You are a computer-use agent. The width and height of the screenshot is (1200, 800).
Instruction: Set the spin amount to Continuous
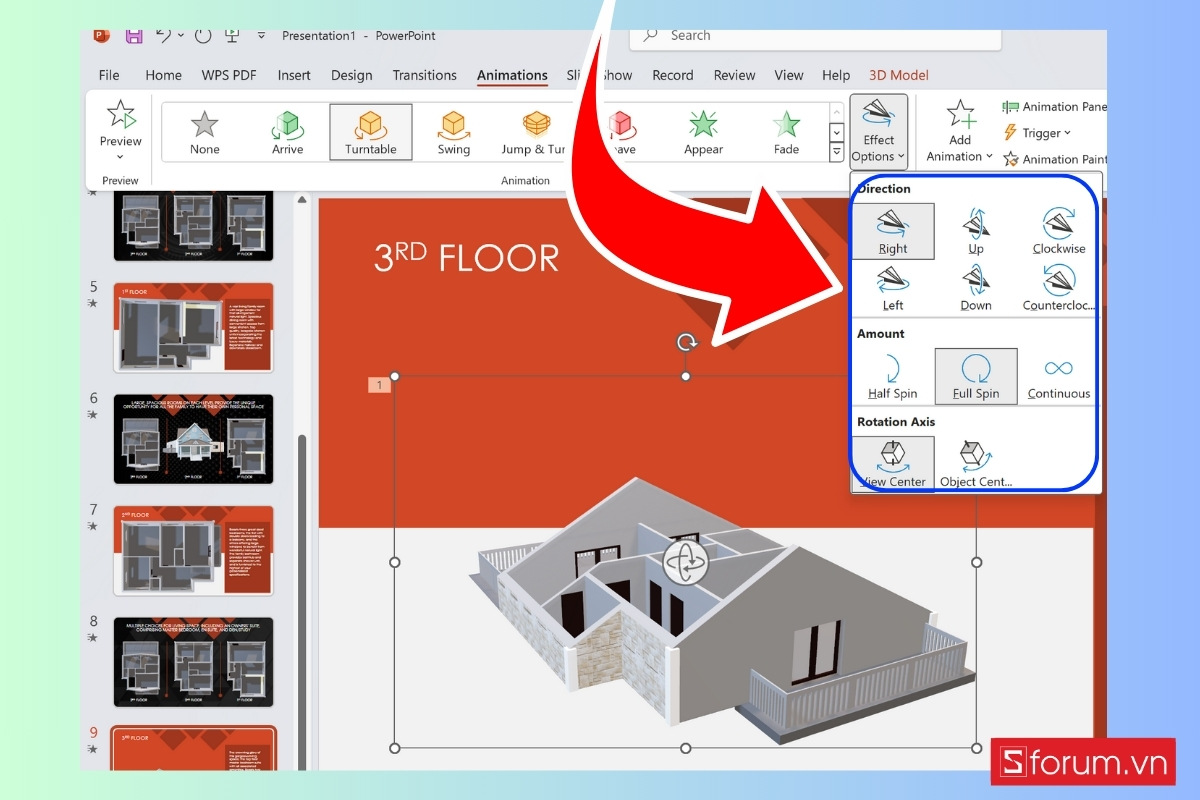click(x=1058, y=376)
